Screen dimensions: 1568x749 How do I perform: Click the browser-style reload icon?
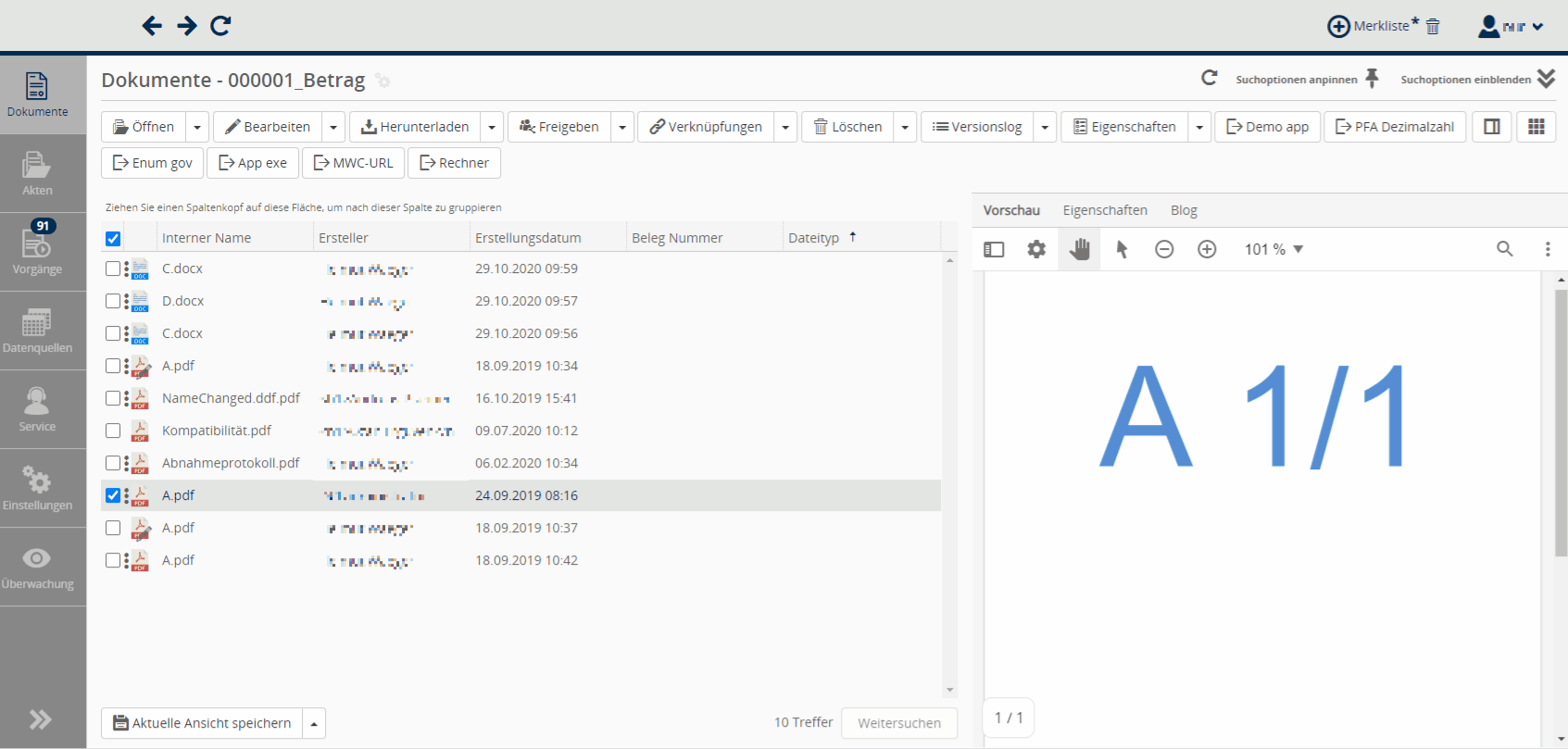[220, 26]
